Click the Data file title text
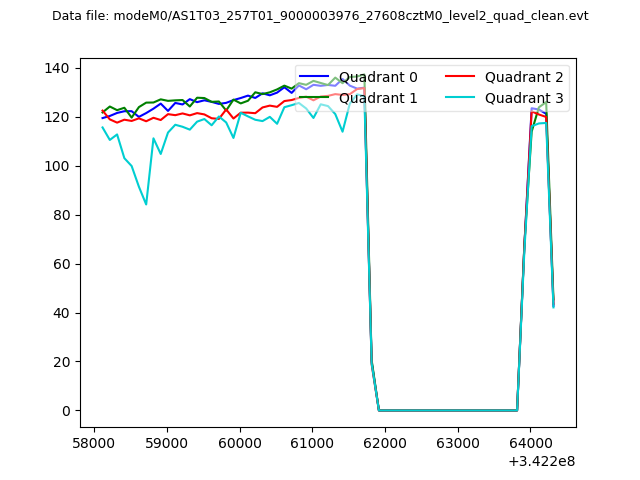This screenshot has width=640, height=480. coord(320,16)
